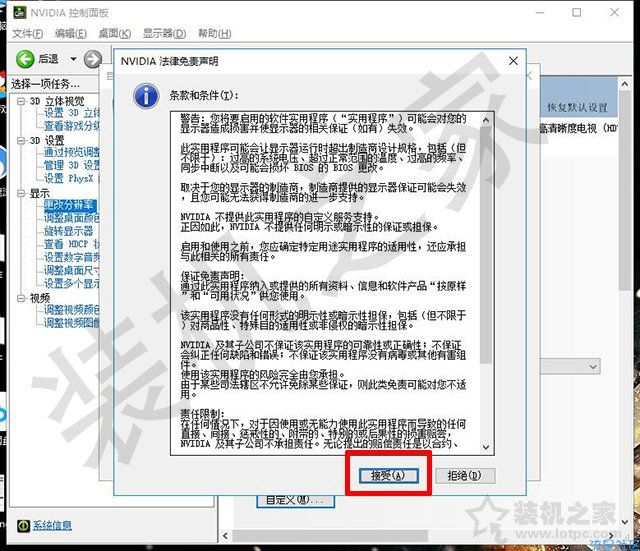Screen dimensions: 640x551
Task: Select 调整桌面颜色设置 tree item
Action: (71, 218)
